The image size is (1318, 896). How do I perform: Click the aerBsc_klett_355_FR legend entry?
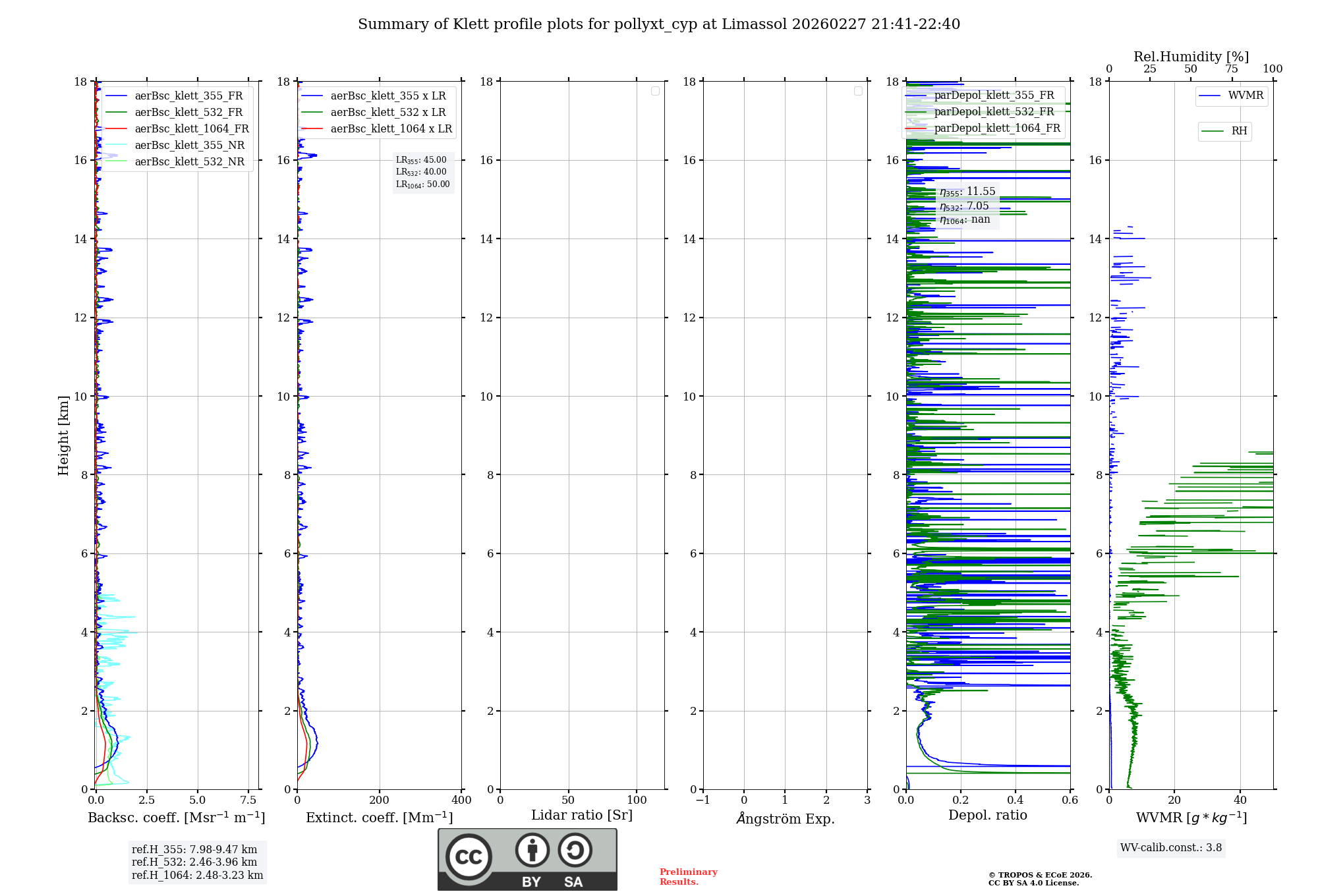(188, 96)
